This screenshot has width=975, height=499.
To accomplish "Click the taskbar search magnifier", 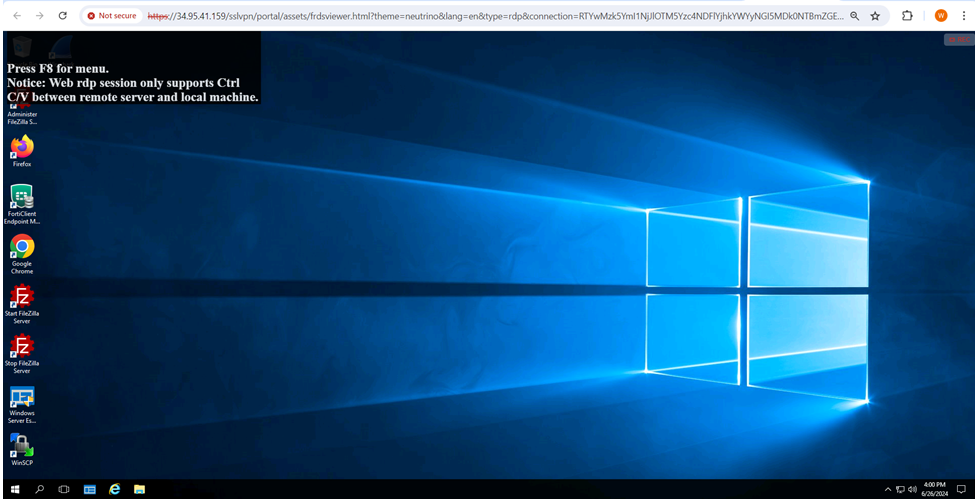I will pyautogui.click(x=40, y=489).
